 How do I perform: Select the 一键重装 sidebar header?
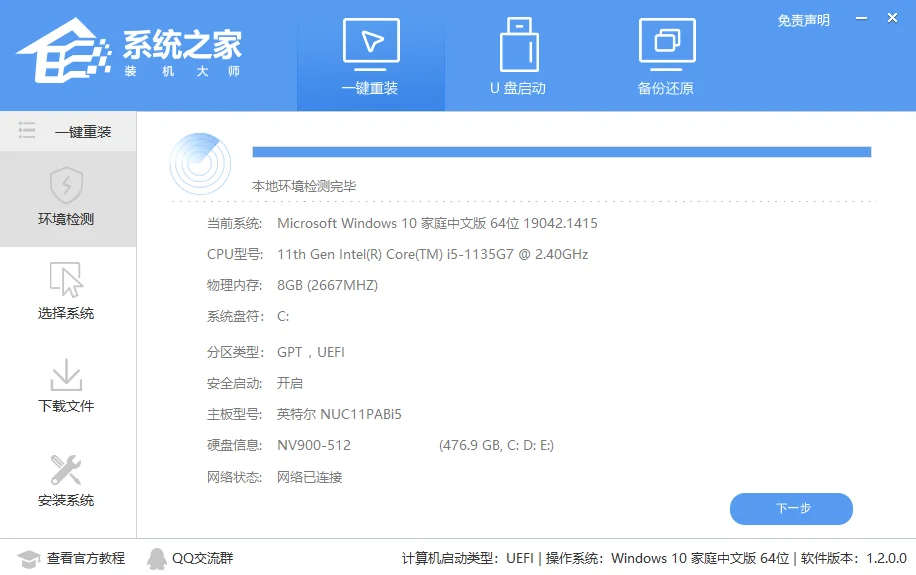pos(68,131)
